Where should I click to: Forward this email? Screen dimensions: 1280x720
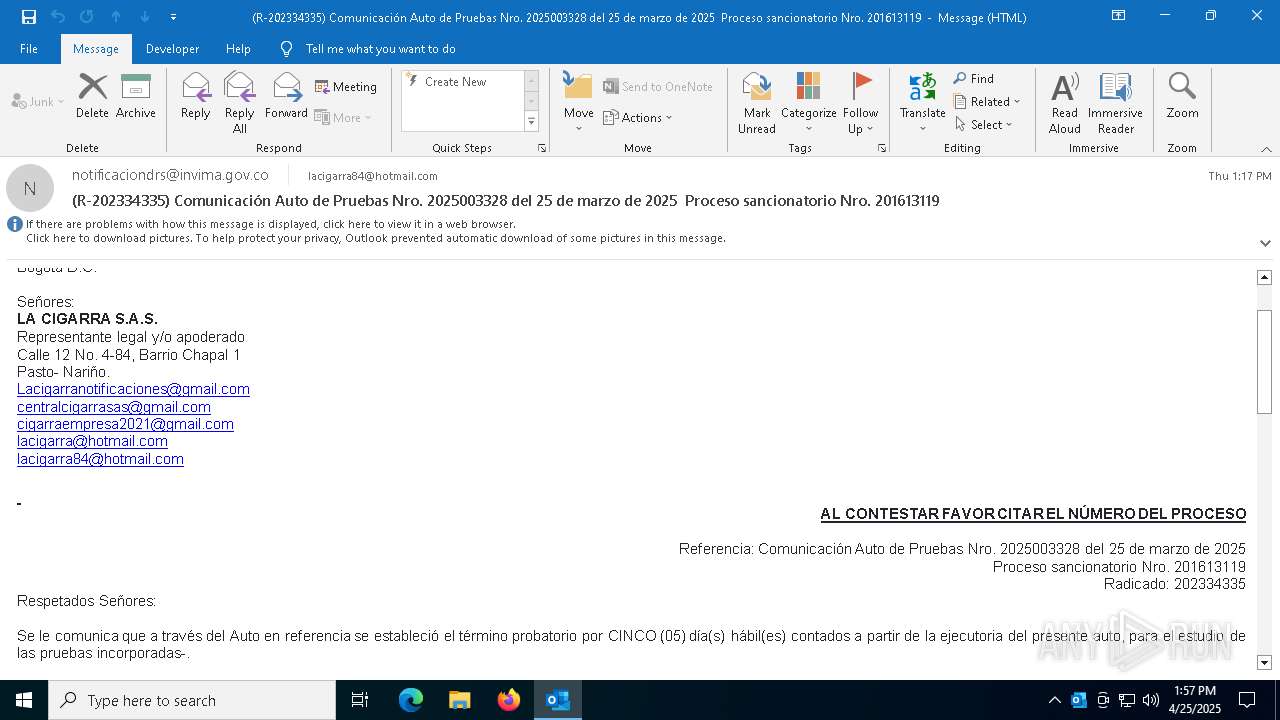[286, 96]
